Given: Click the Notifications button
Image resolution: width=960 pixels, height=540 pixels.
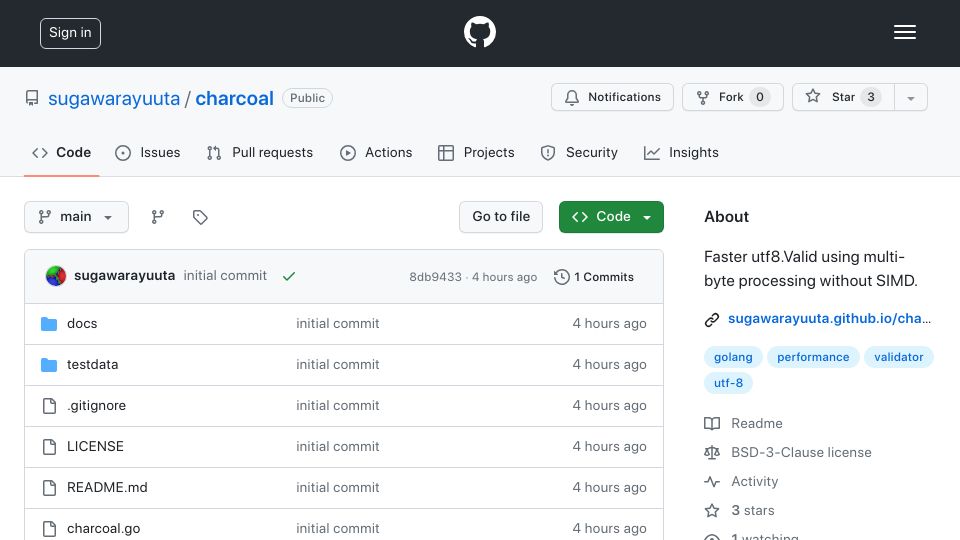Looking at the screenshot, I should (x=612, y=97).
